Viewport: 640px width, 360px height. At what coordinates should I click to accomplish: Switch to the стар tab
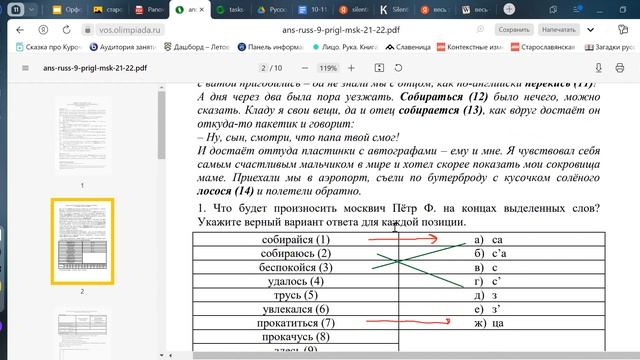tap(107, 9)
